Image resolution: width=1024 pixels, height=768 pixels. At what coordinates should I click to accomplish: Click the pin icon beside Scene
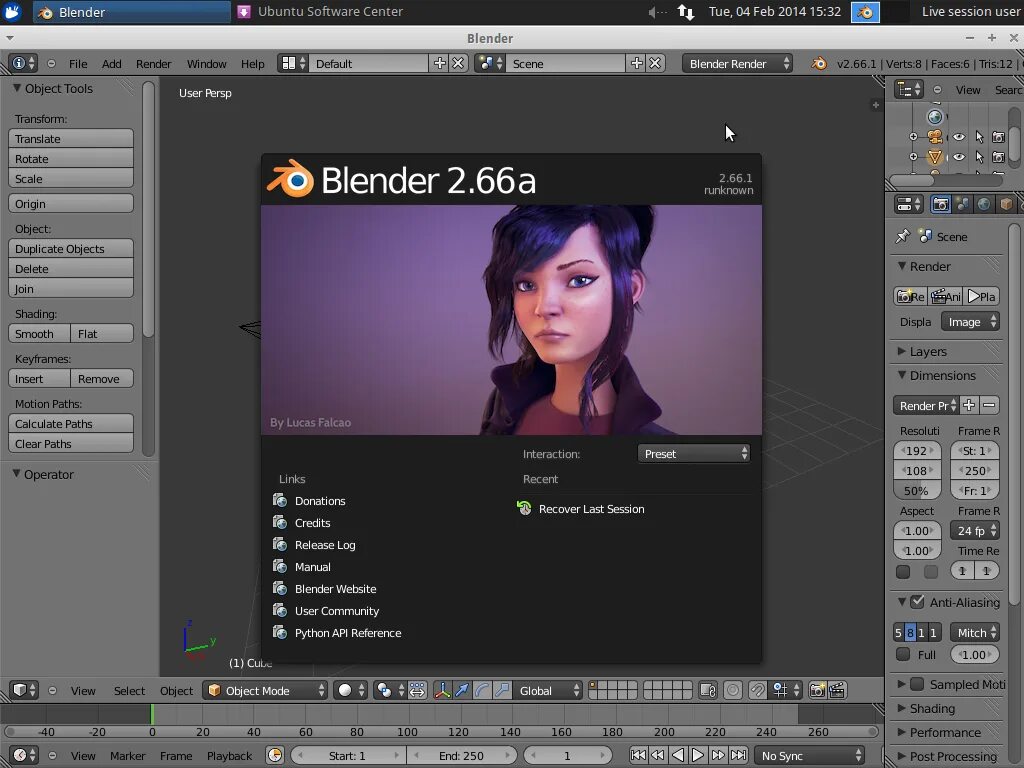(903, 236)
